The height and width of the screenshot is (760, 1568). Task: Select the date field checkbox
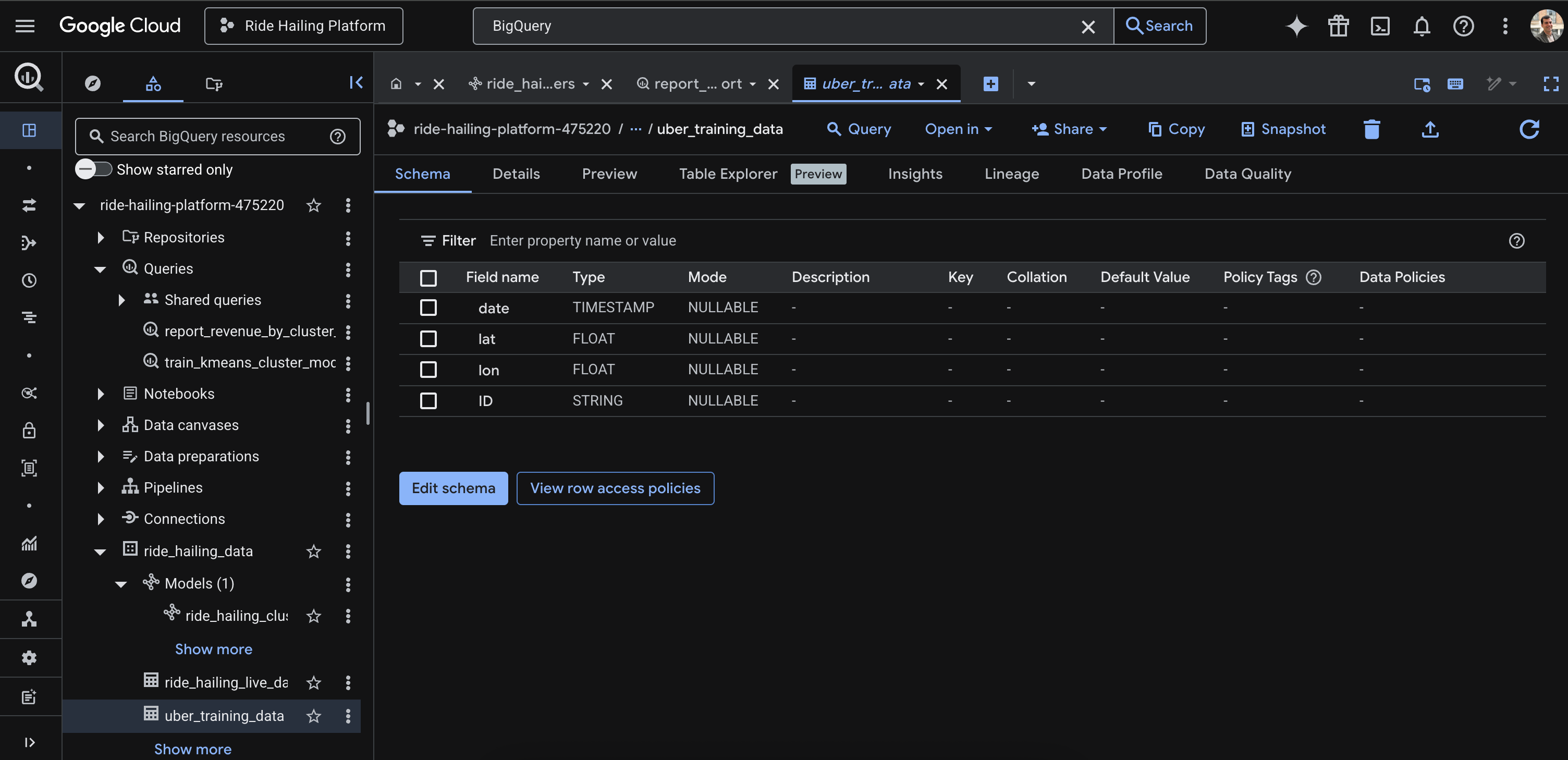point(428,308)
